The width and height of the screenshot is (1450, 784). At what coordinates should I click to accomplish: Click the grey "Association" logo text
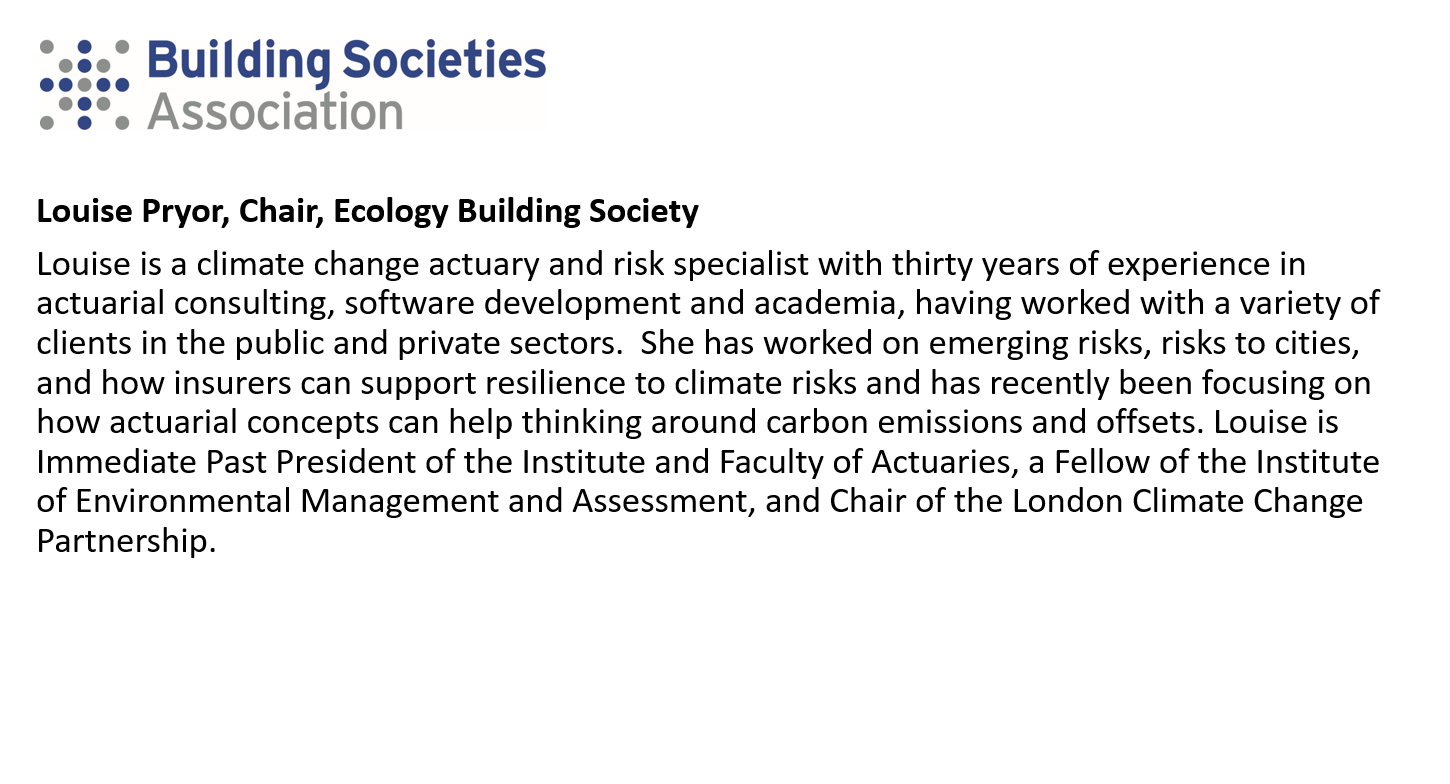(275, 111)
